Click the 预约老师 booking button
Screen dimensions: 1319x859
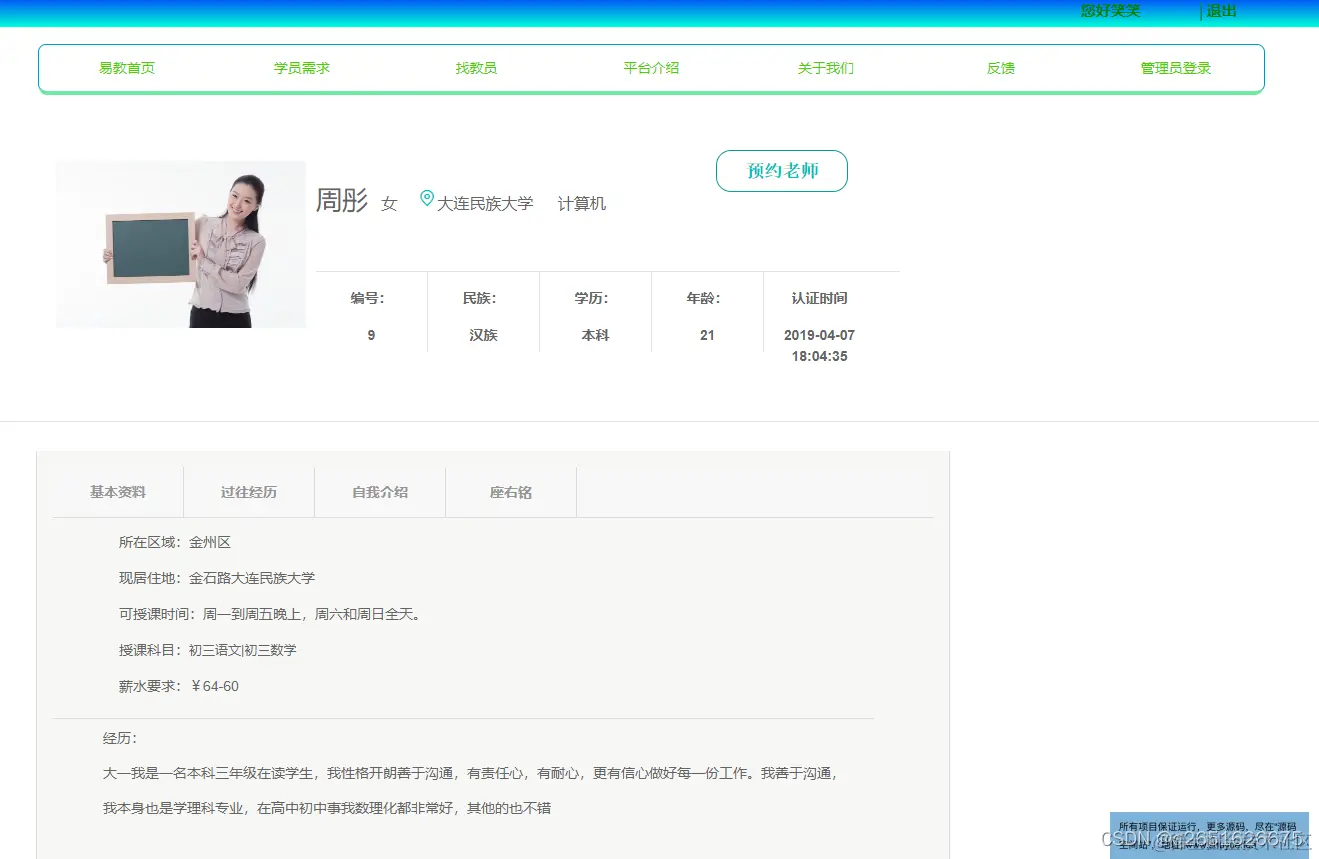[782, 171]
